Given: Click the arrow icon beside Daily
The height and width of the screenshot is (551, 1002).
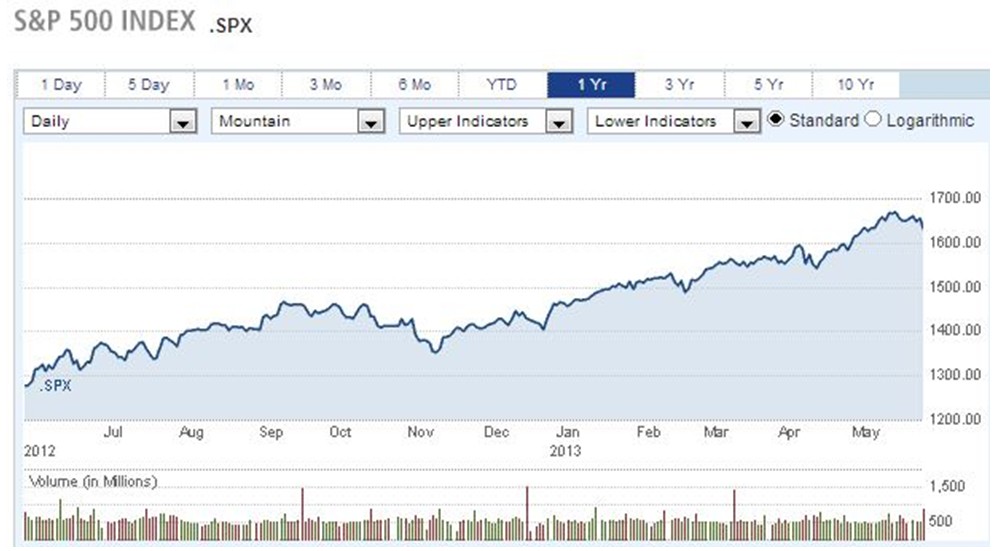Looking at the screenshot, I should 182,123.
